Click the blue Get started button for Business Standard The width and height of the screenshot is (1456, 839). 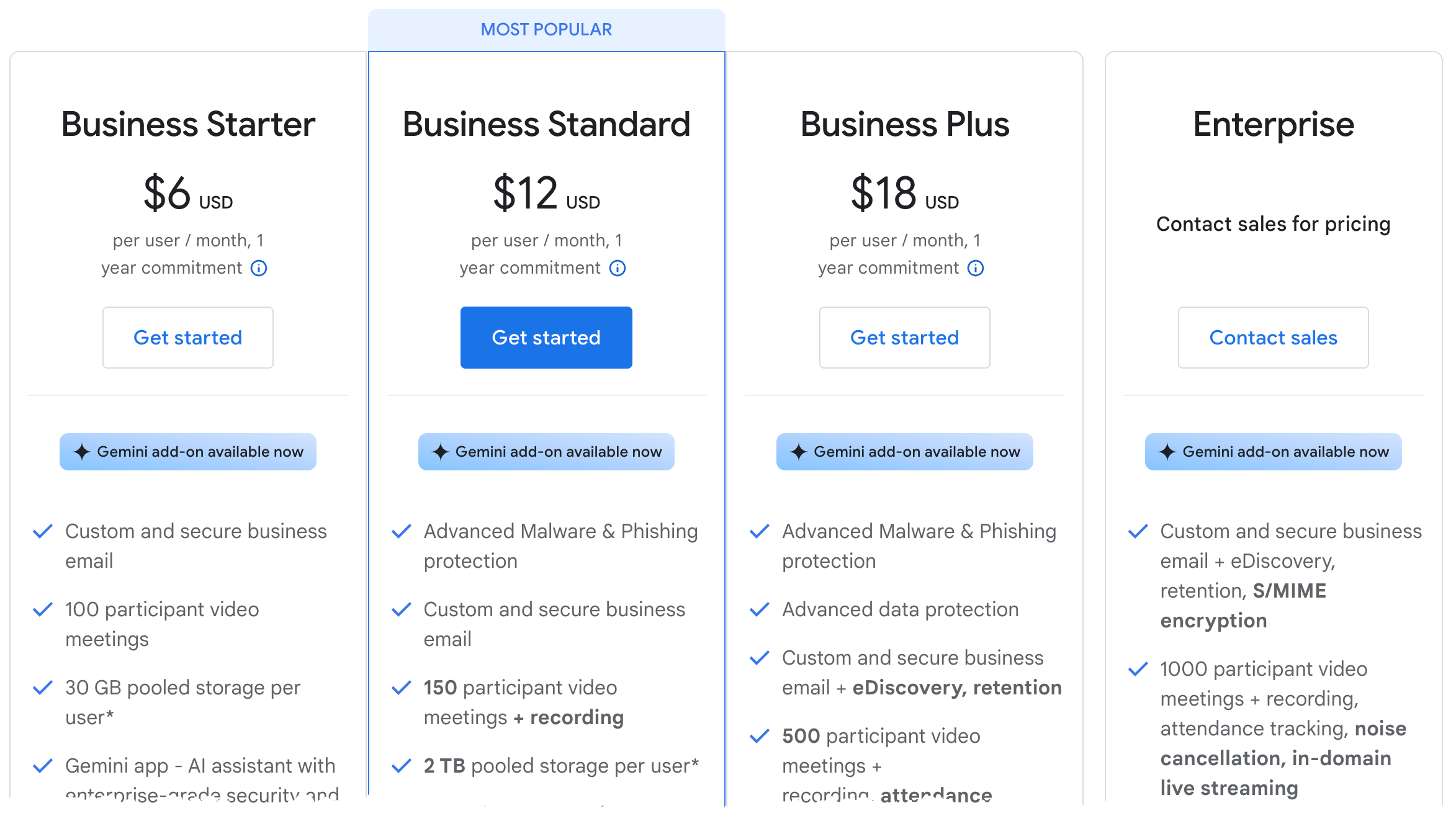pos(546,338)
